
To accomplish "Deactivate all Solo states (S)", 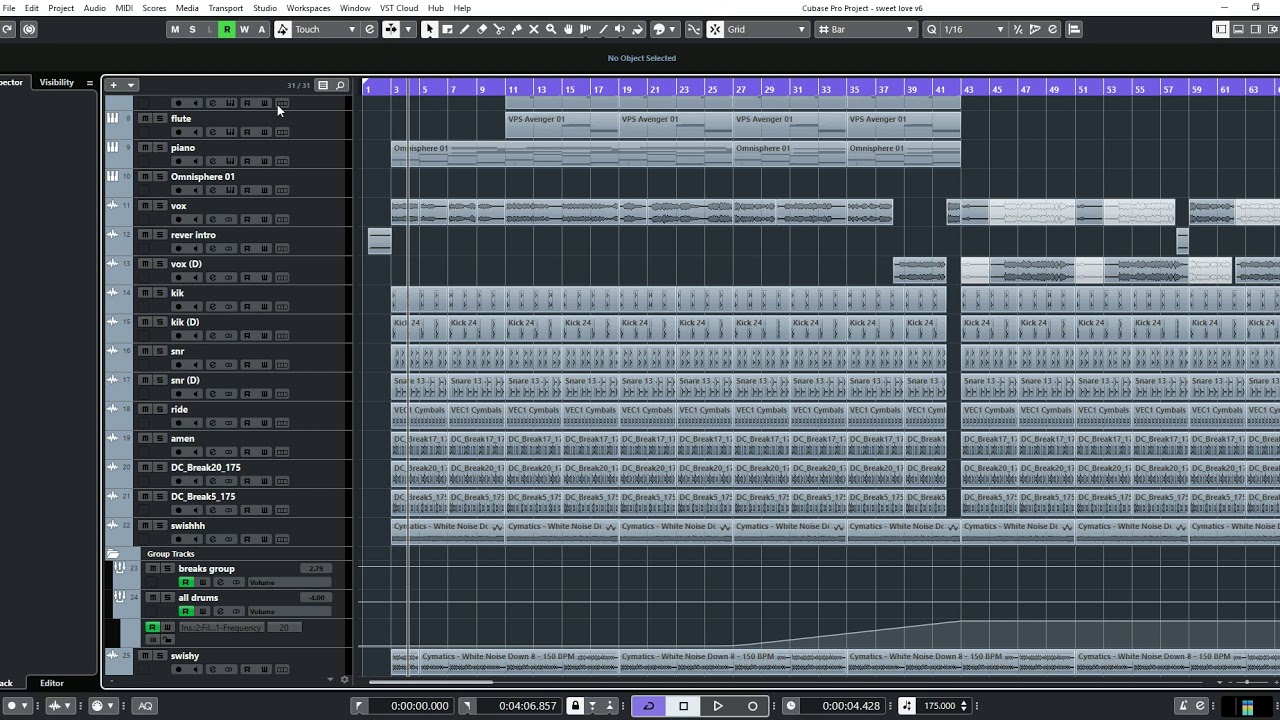I will coord(192,29).
